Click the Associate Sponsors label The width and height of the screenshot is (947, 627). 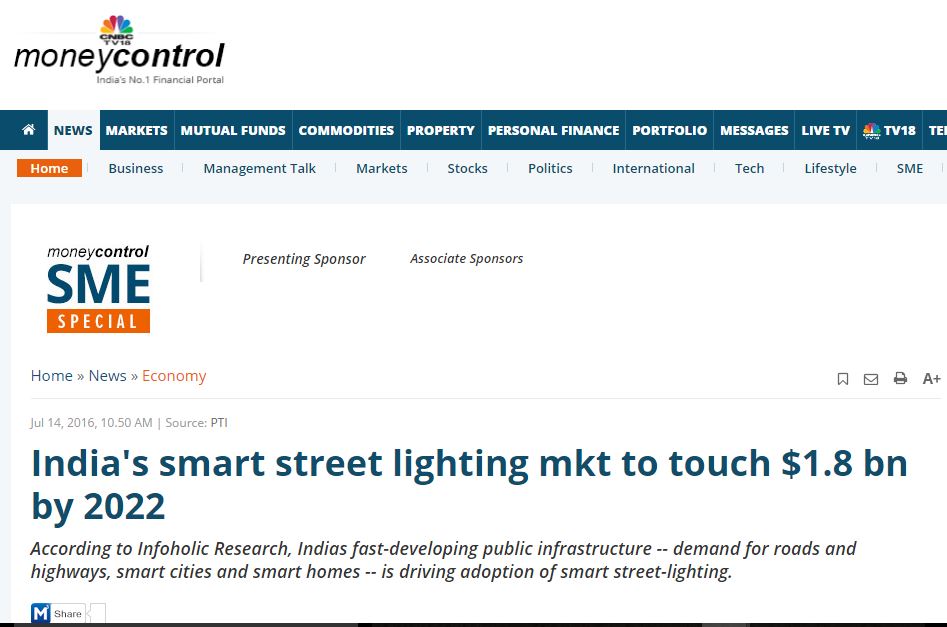[x=466, y=259]
